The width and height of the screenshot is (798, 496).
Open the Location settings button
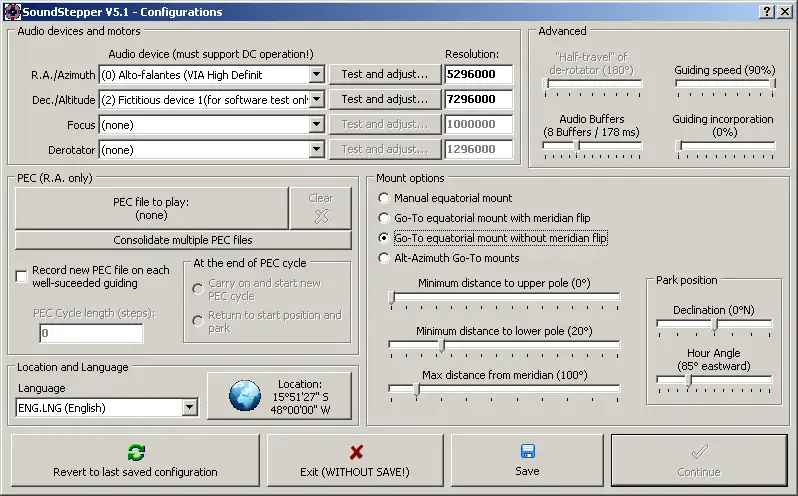coord(279,396)
